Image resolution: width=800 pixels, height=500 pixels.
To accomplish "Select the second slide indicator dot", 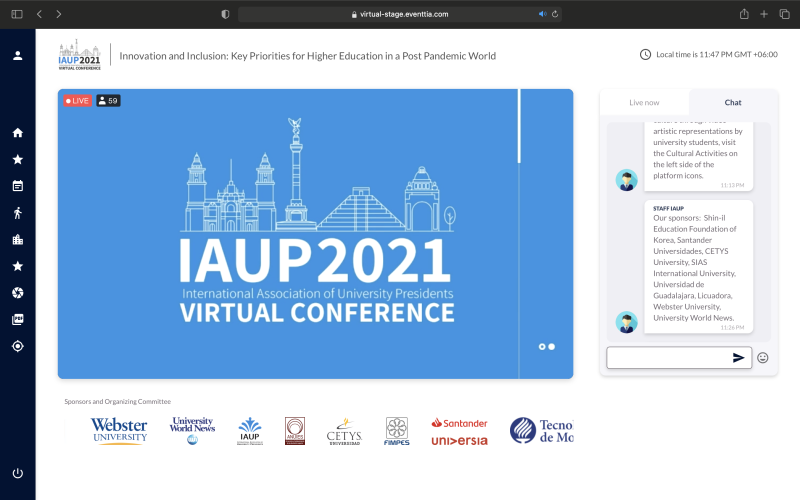I will click(x=552, y=346).
